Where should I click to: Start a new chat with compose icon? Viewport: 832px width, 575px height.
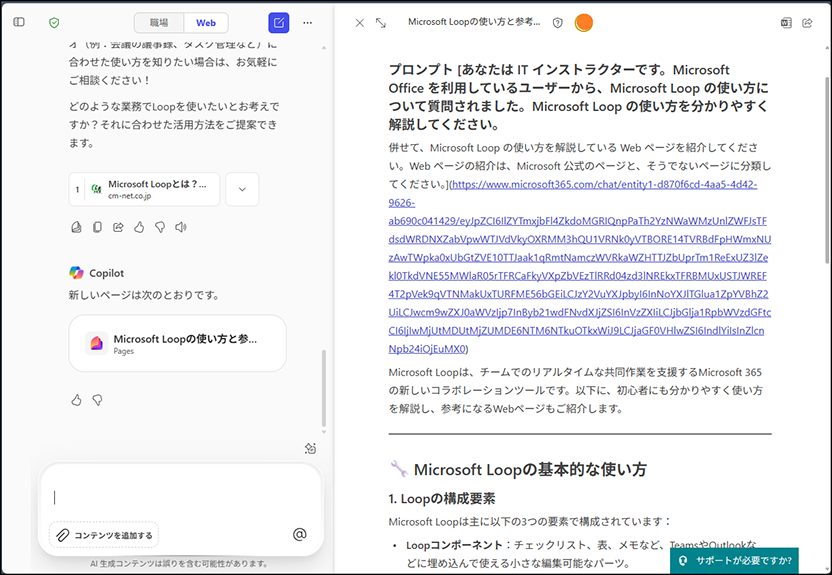279,23
